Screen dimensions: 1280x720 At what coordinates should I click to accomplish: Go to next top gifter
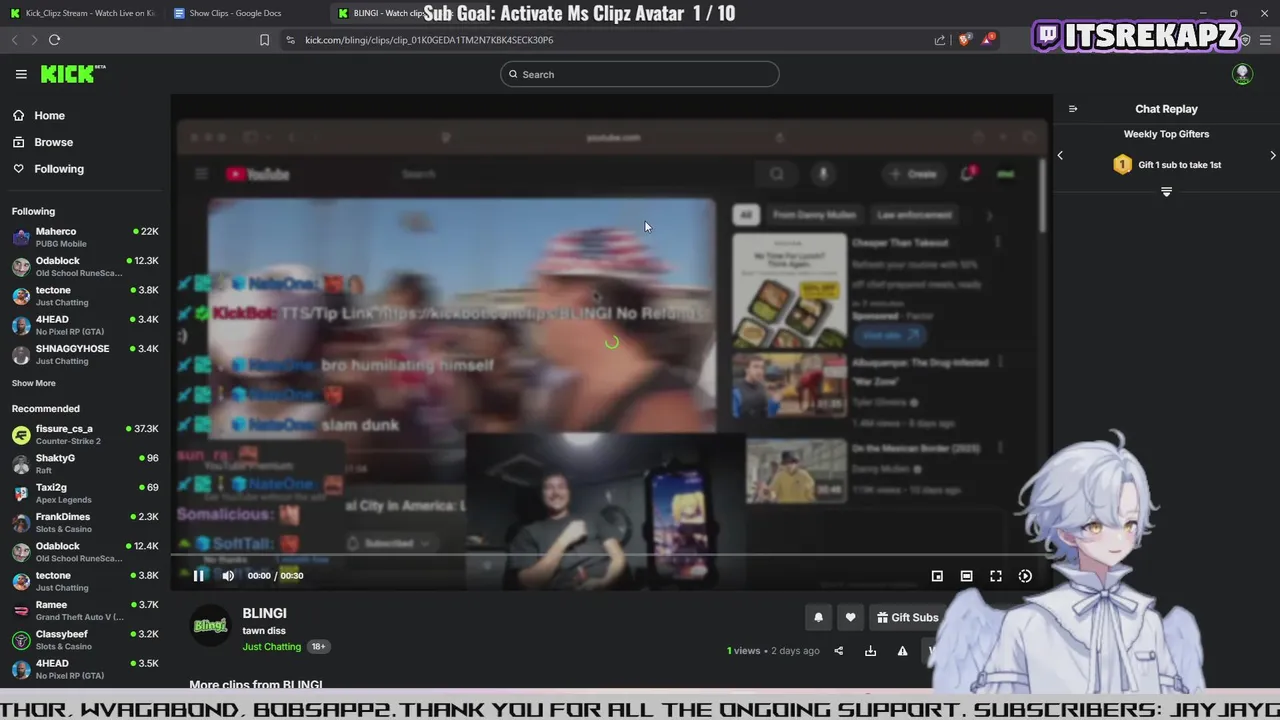click(1273, 155)
